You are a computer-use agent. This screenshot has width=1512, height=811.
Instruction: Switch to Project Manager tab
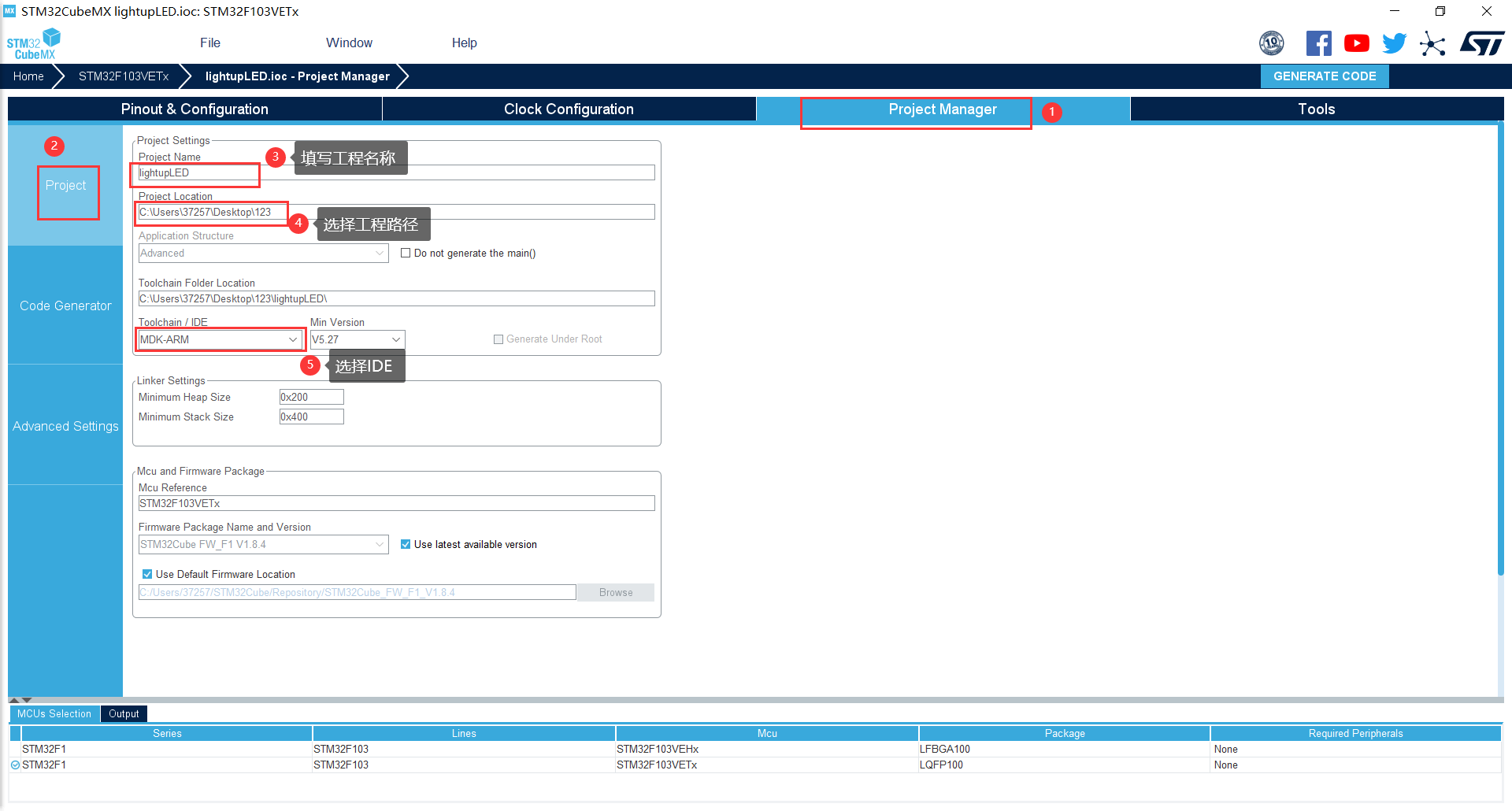coord(943,109)
